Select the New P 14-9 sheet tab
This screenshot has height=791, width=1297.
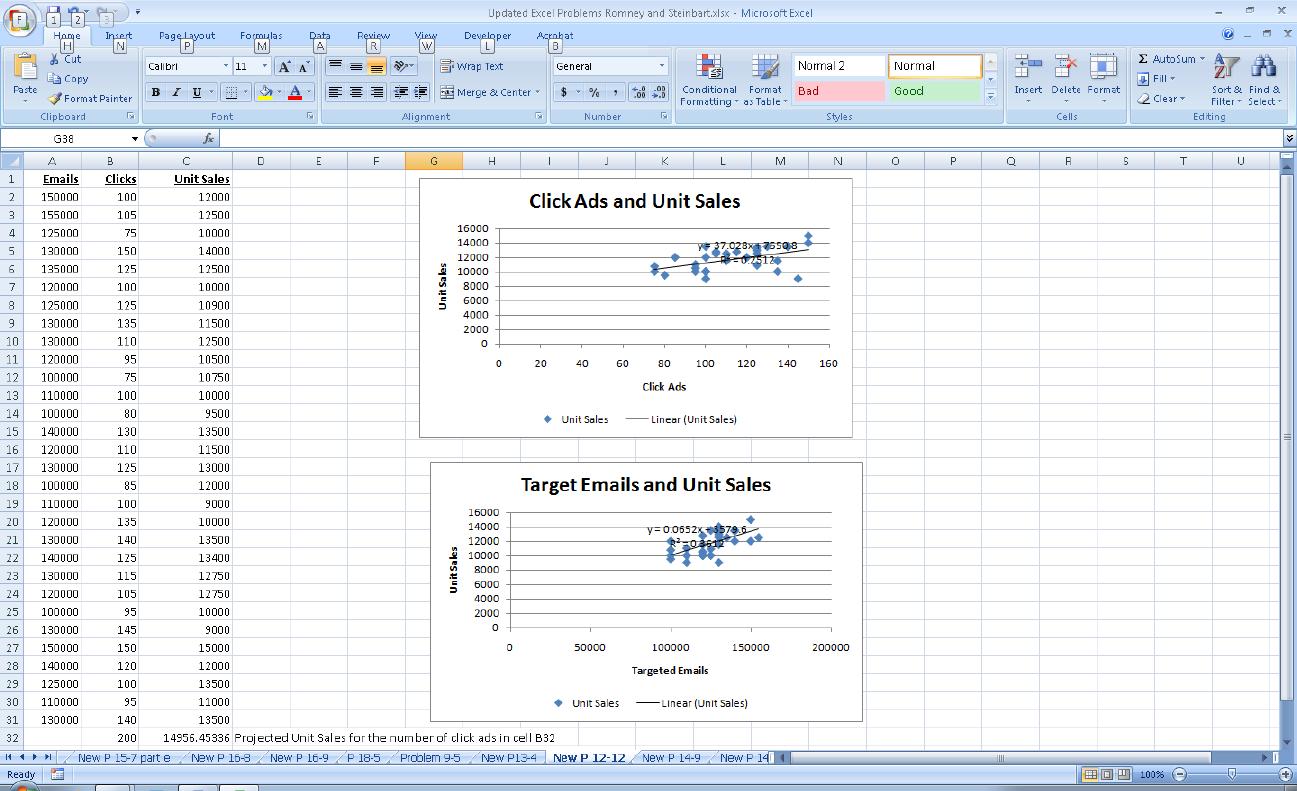pyautogui.click(x=671, y=758)
